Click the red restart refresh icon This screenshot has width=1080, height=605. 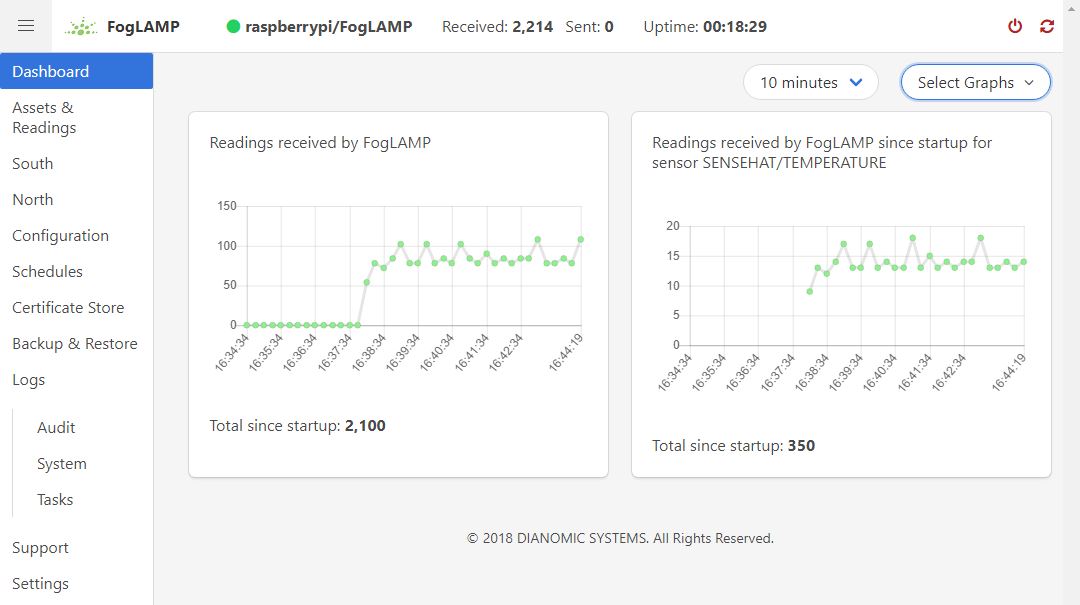click(x=1047, y=27)
